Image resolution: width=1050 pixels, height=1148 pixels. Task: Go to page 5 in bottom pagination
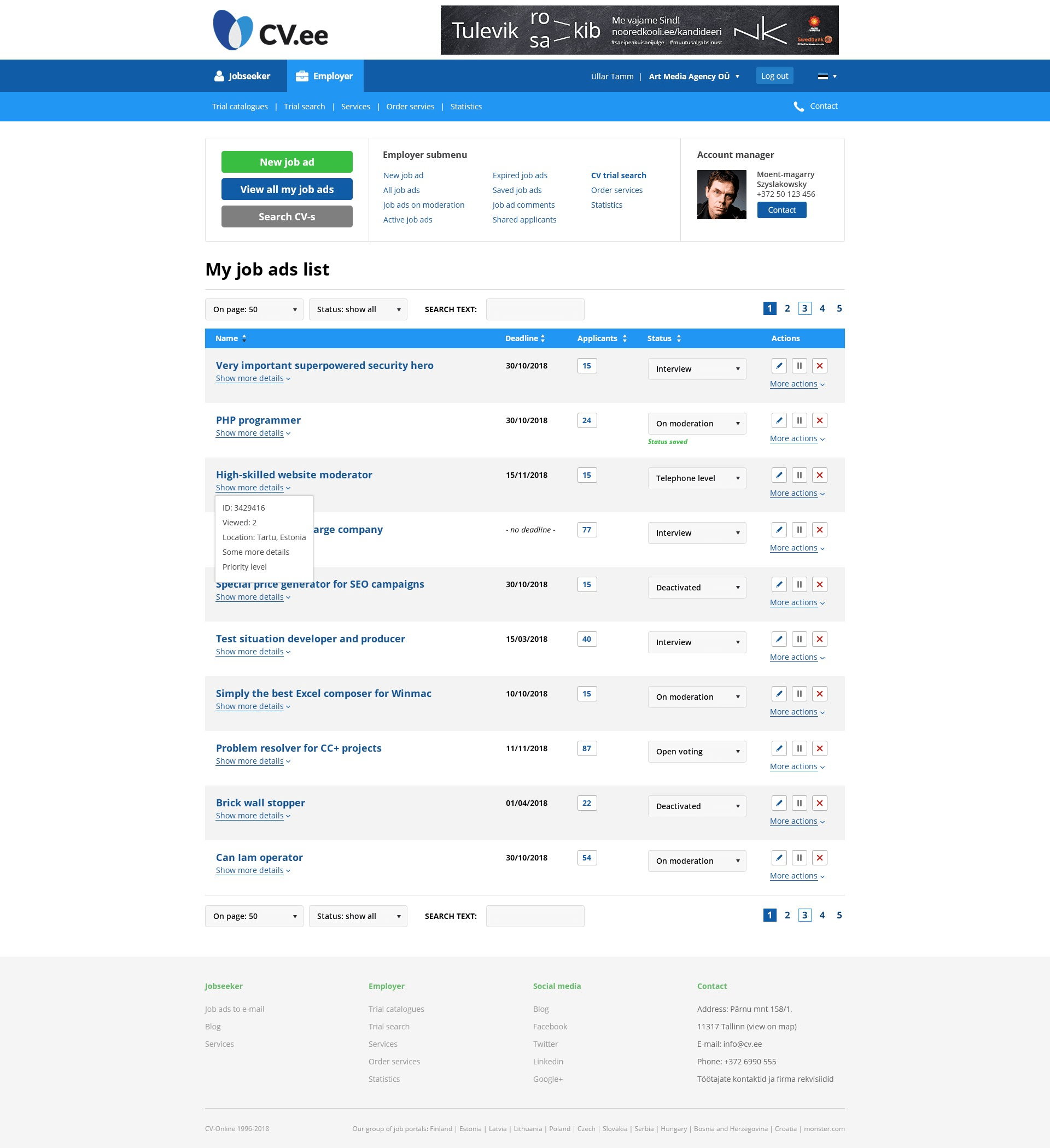click(x=838, y=915)
